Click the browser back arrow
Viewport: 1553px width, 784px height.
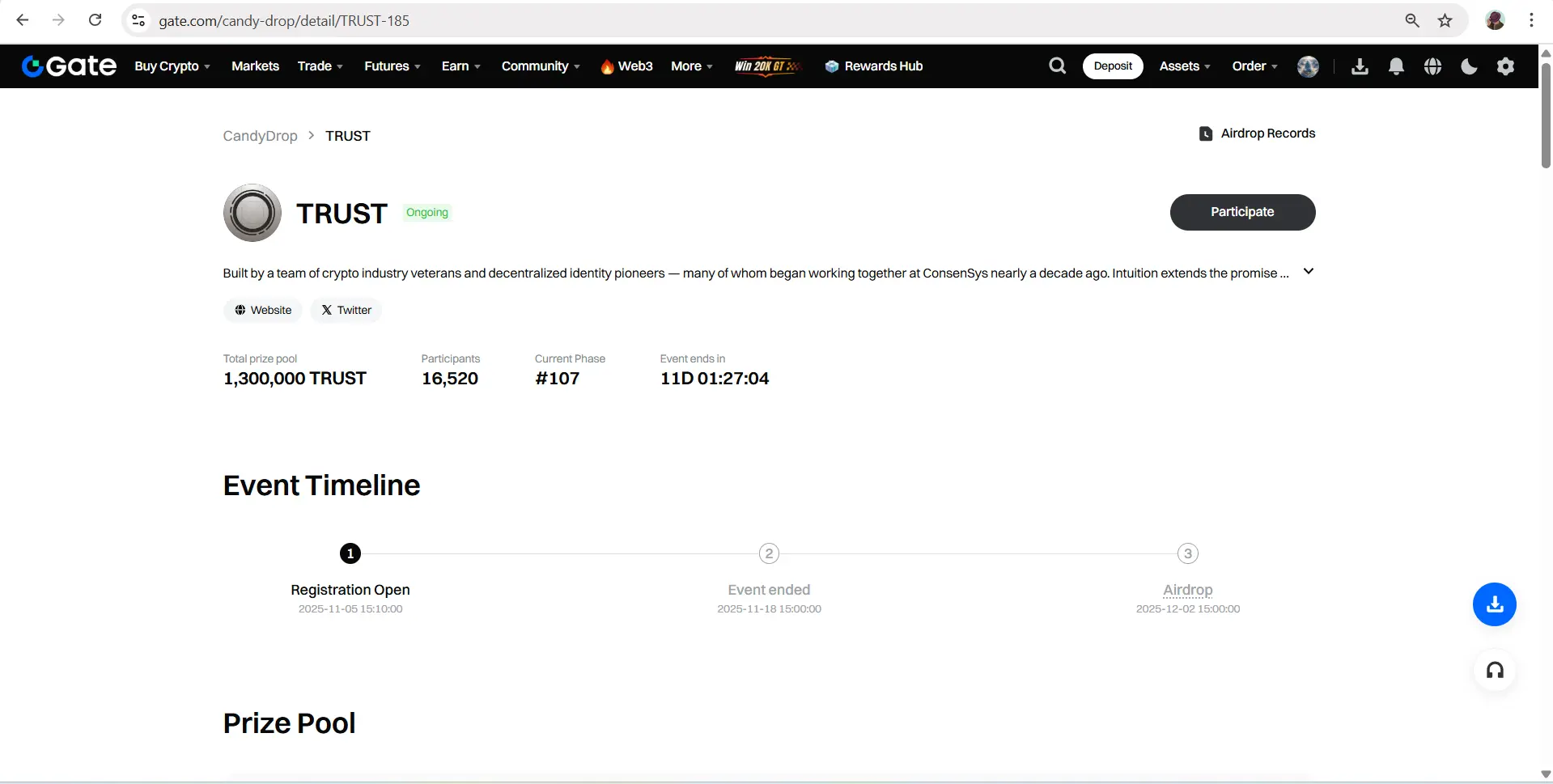pyautogui.click(x=23, y=20)
